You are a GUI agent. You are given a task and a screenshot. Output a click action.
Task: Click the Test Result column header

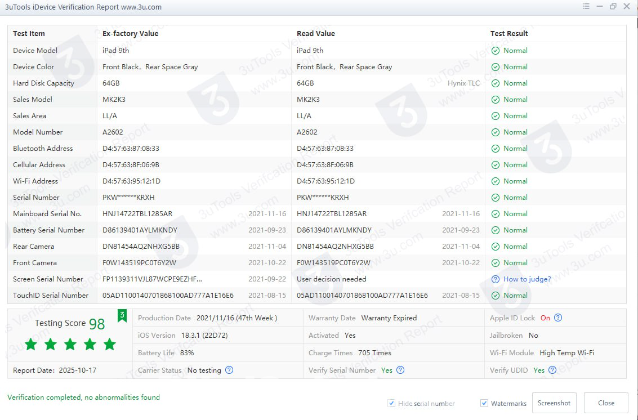509,33
